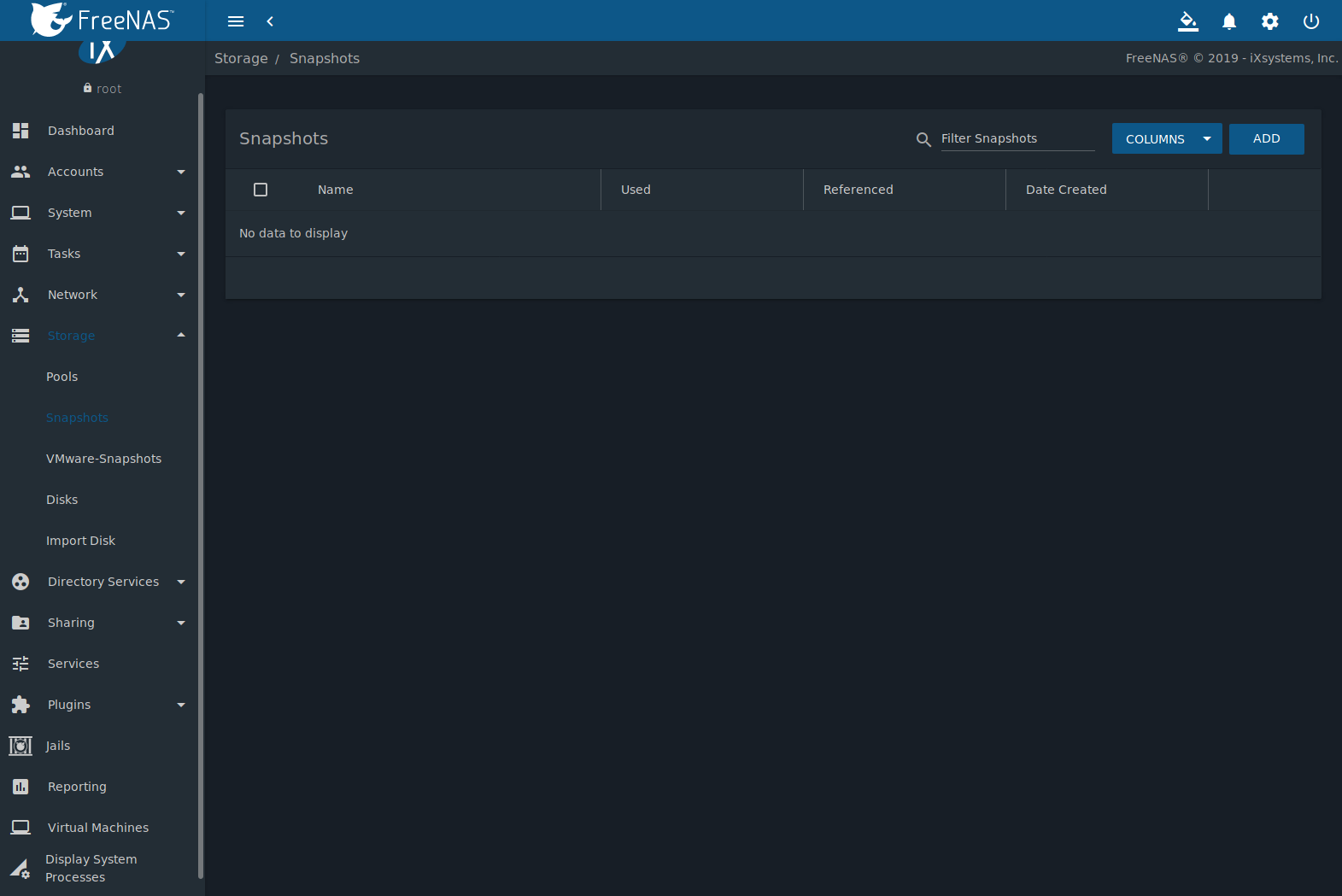Open the alerts bell icon
The width and height of the screenshot is (1342, 896).
(1229, 21)
